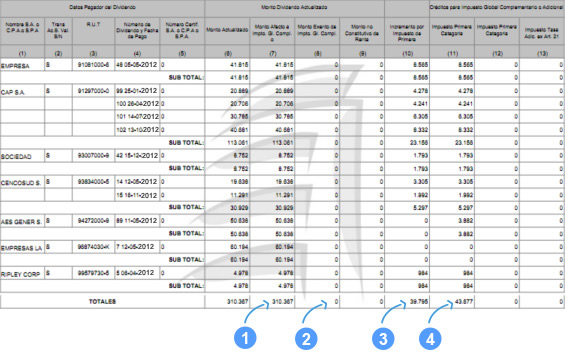This screenshot has height=360, width=565.
Task: Select the column number (13) cell
Action: click(542, 53)
